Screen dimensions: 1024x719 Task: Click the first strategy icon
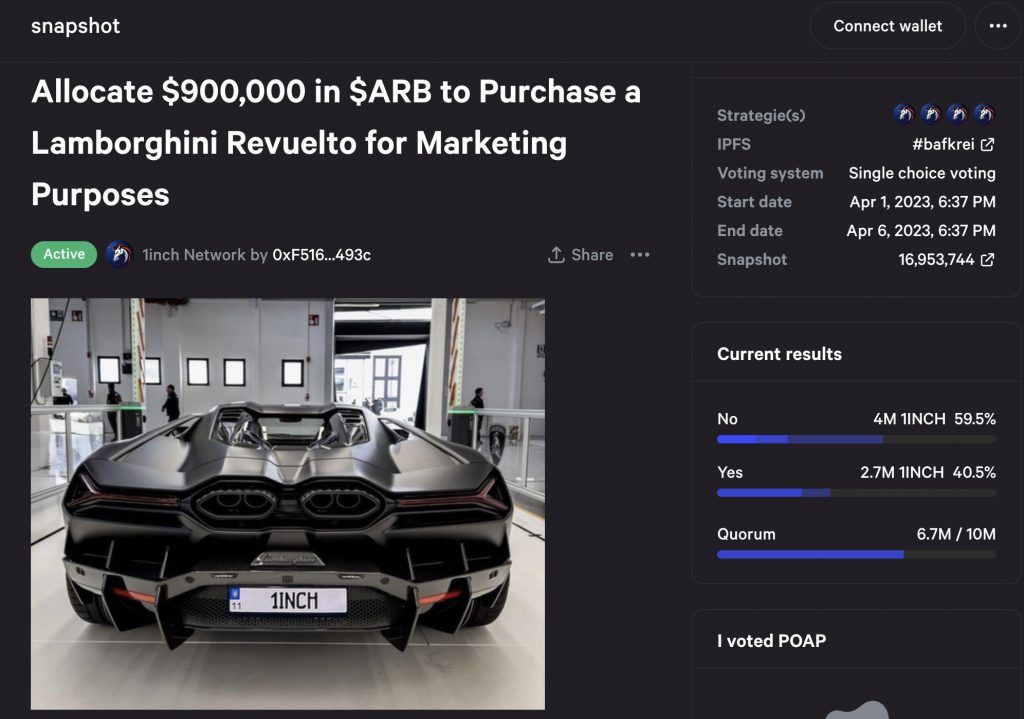pyautogui.click(x=904, y=114)
